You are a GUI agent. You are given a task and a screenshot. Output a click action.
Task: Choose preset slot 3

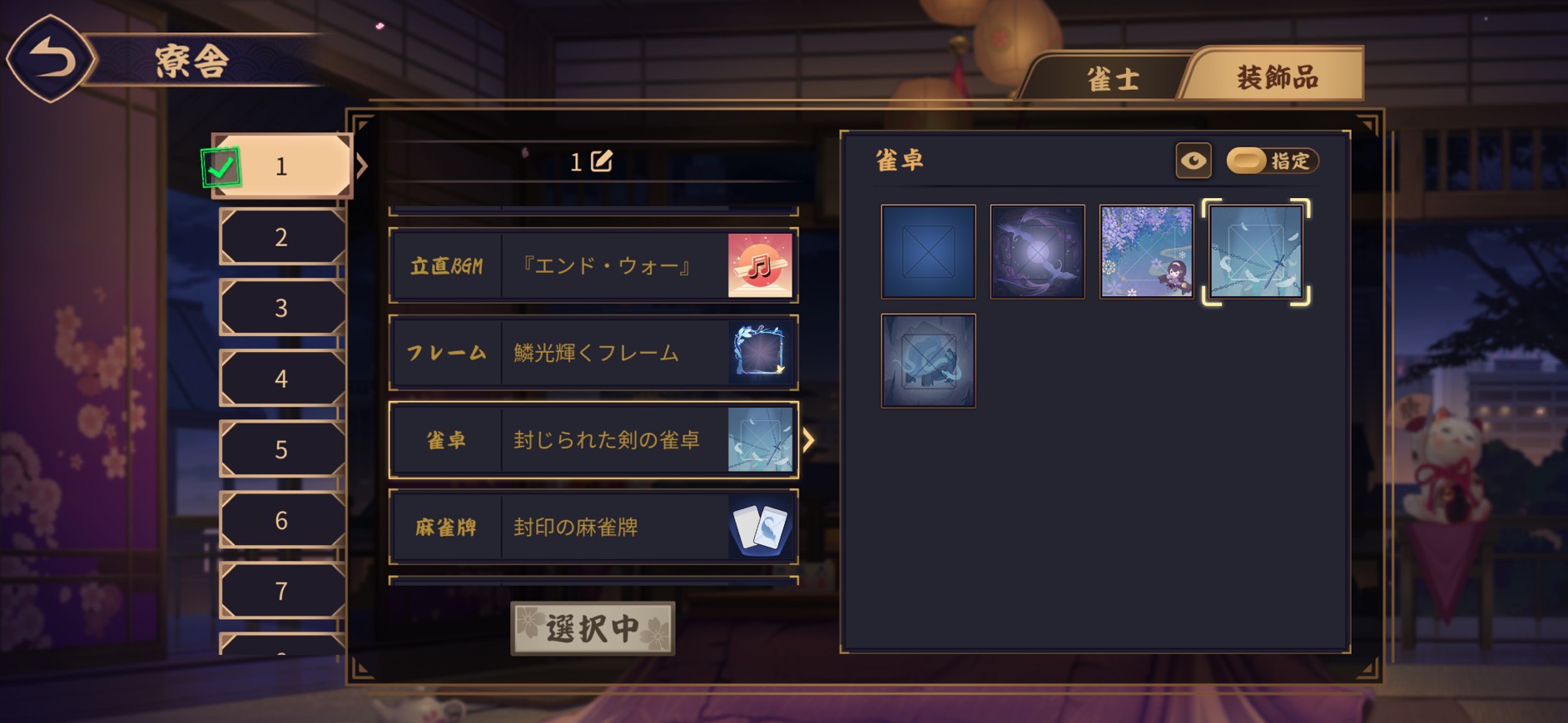pyautogui.click(x=282, y=308)
